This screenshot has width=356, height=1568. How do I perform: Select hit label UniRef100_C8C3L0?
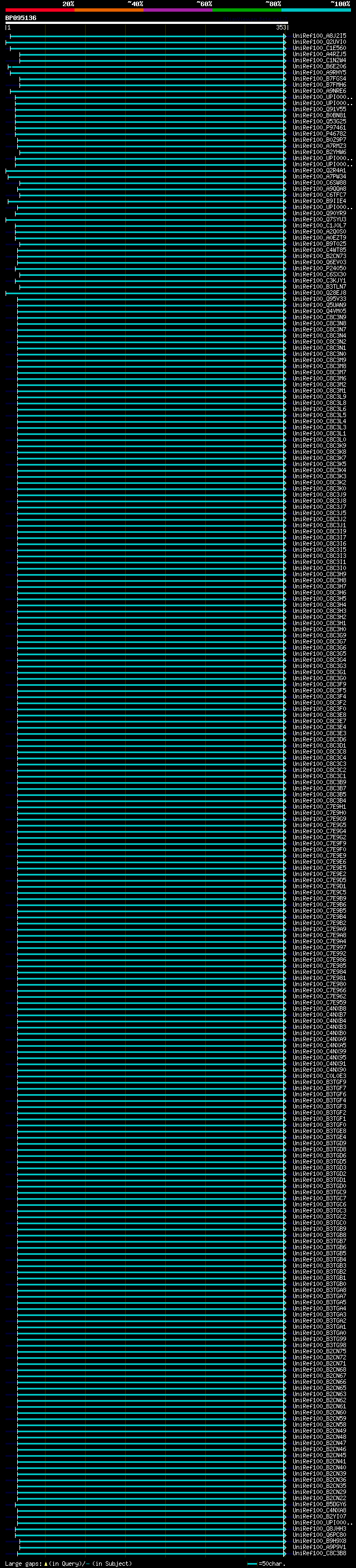click(x=319, y=439)
